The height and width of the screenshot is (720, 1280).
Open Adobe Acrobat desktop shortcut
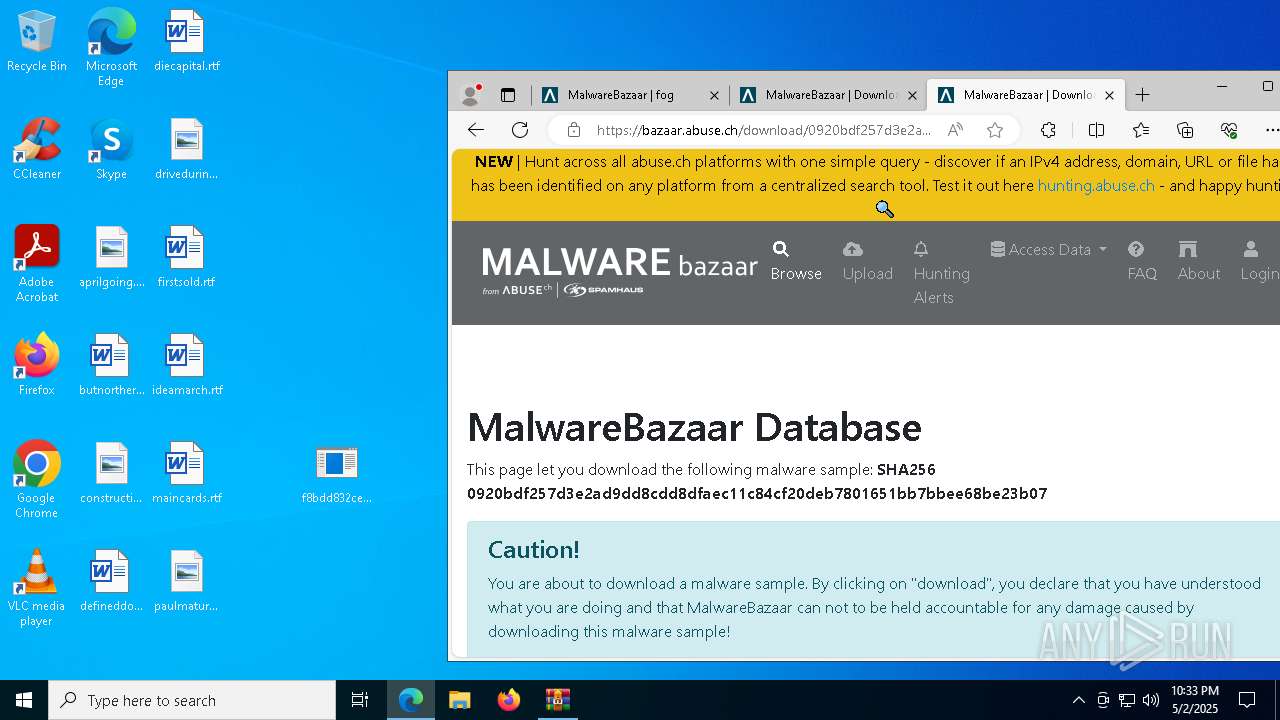37,264
